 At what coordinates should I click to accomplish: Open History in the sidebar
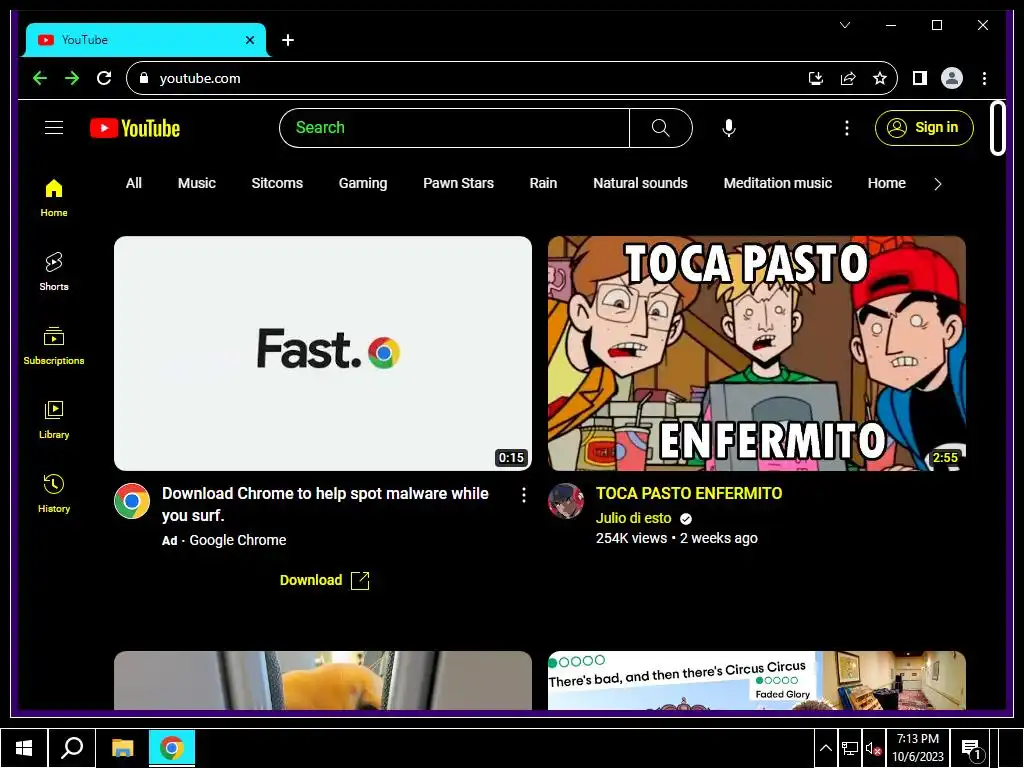[x=54, y=494]
